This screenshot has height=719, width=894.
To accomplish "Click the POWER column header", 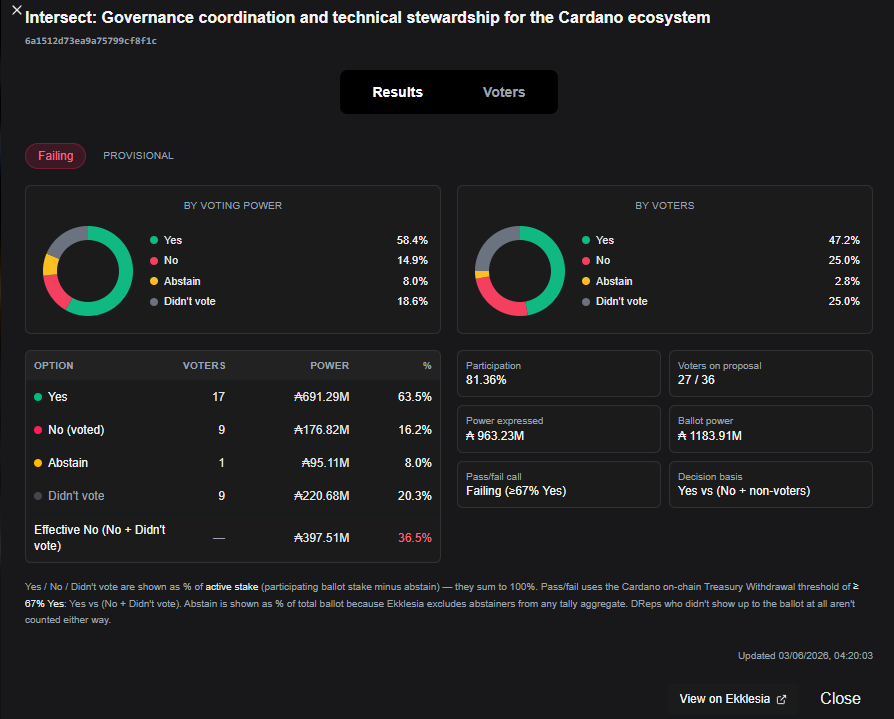I will click(330, 365).
